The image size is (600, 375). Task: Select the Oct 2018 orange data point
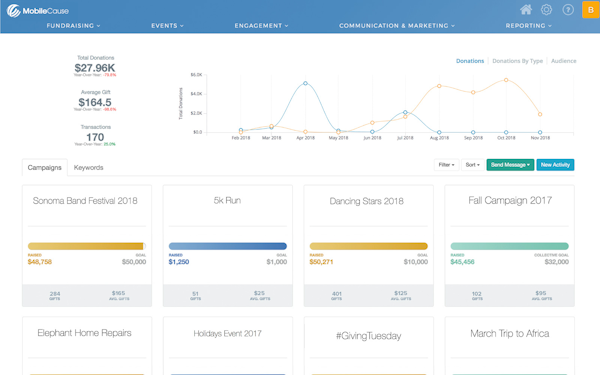point(506,80)
